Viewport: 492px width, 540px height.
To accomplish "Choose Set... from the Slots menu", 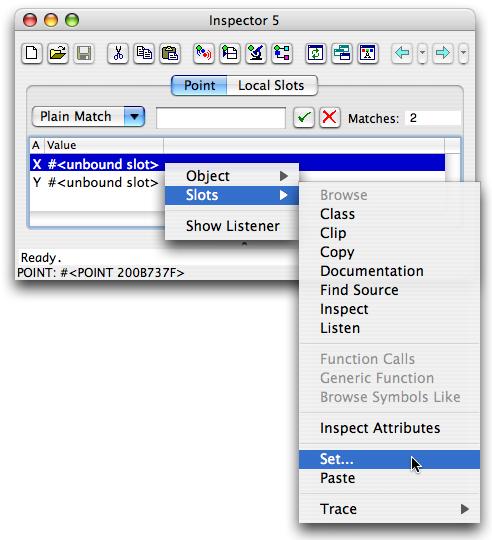I will [389, 459].
